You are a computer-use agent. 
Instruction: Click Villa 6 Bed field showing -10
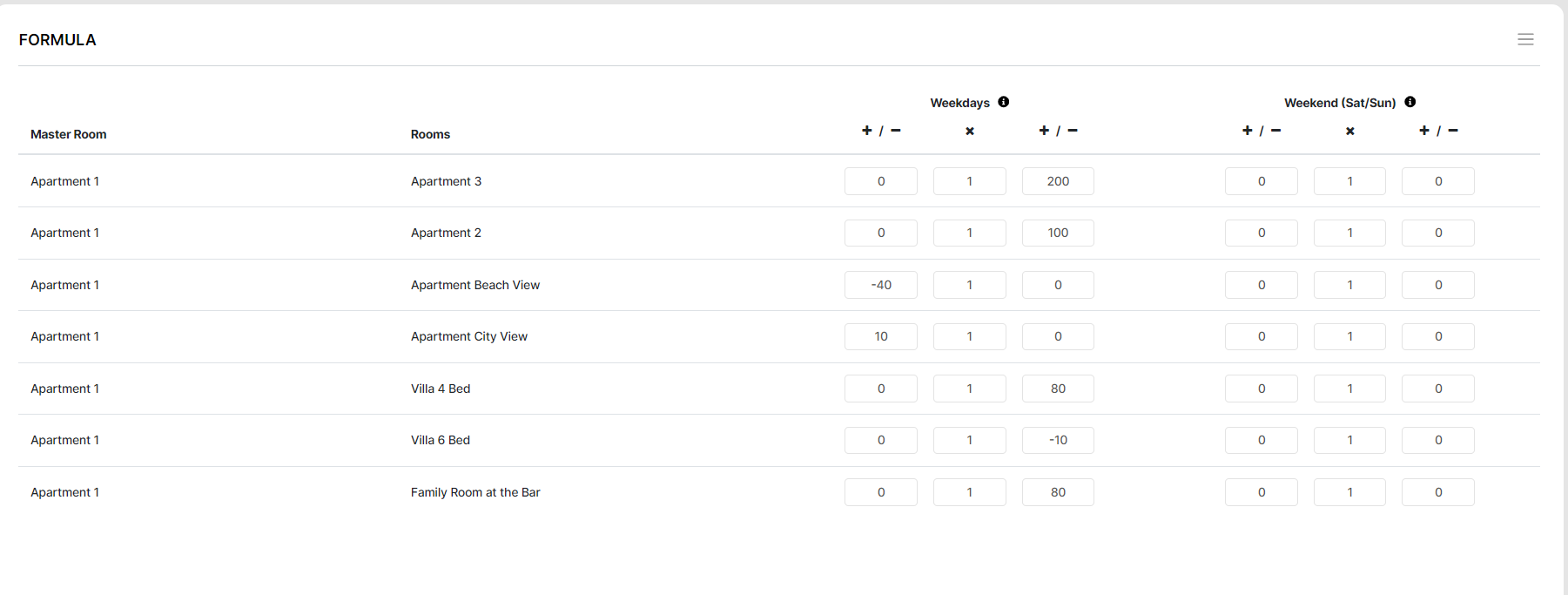[1058, 440]
